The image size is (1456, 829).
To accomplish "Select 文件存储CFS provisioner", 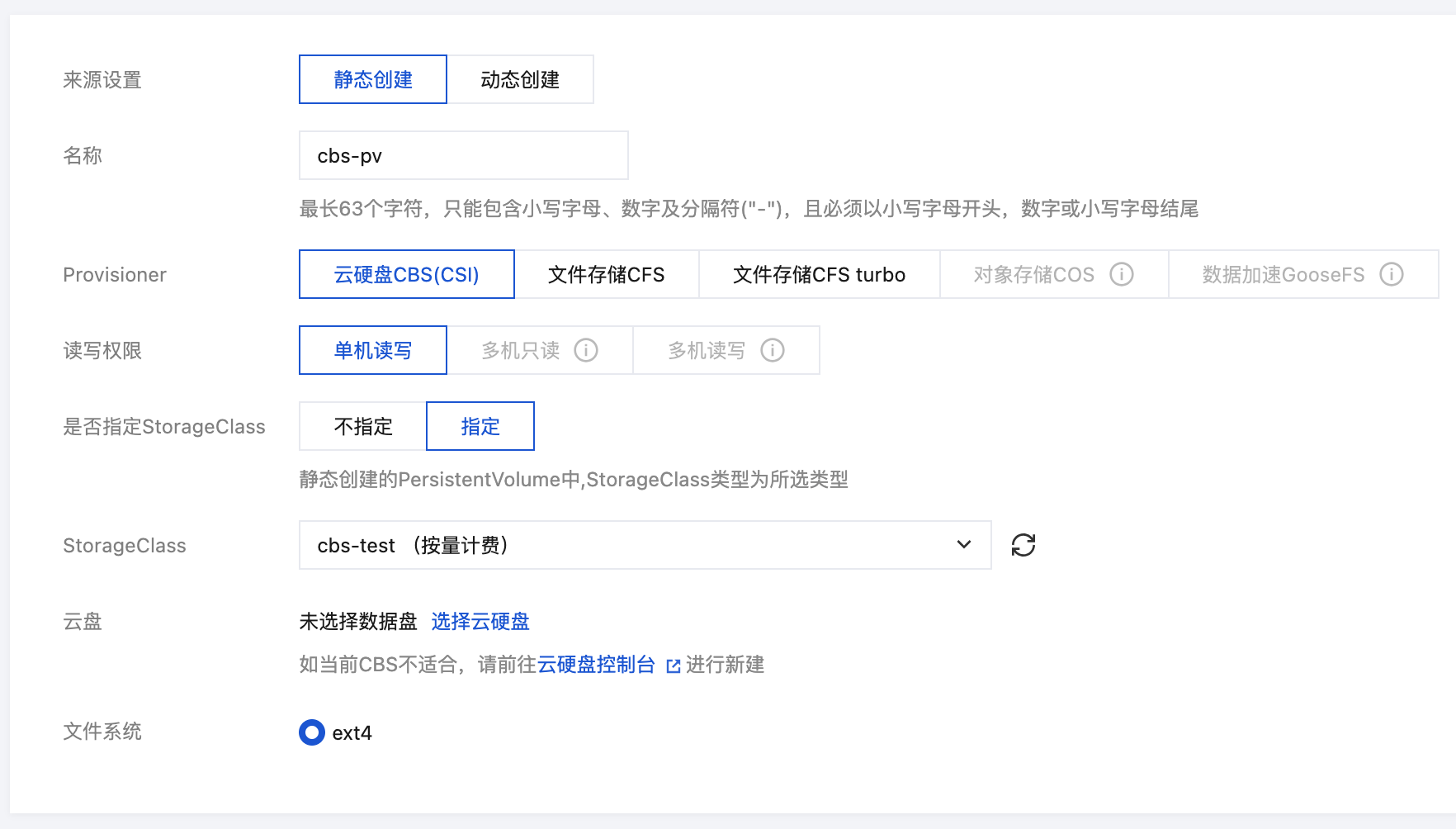I will pyautogui.click(x=607, y=274).
